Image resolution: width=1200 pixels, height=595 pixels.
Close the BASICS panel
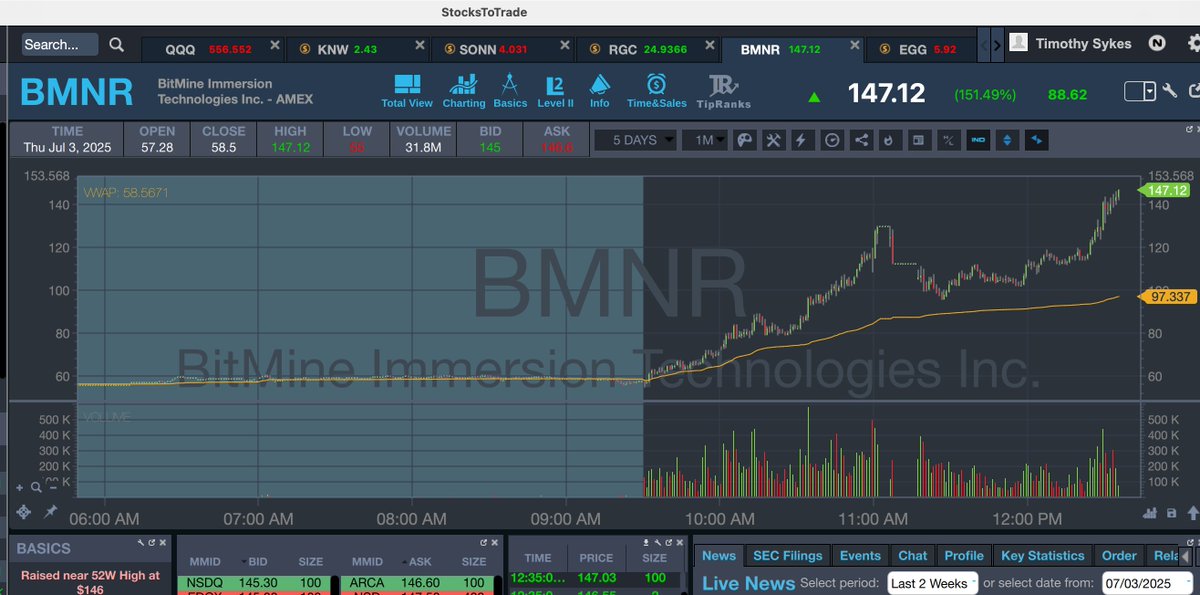point(164,541)
